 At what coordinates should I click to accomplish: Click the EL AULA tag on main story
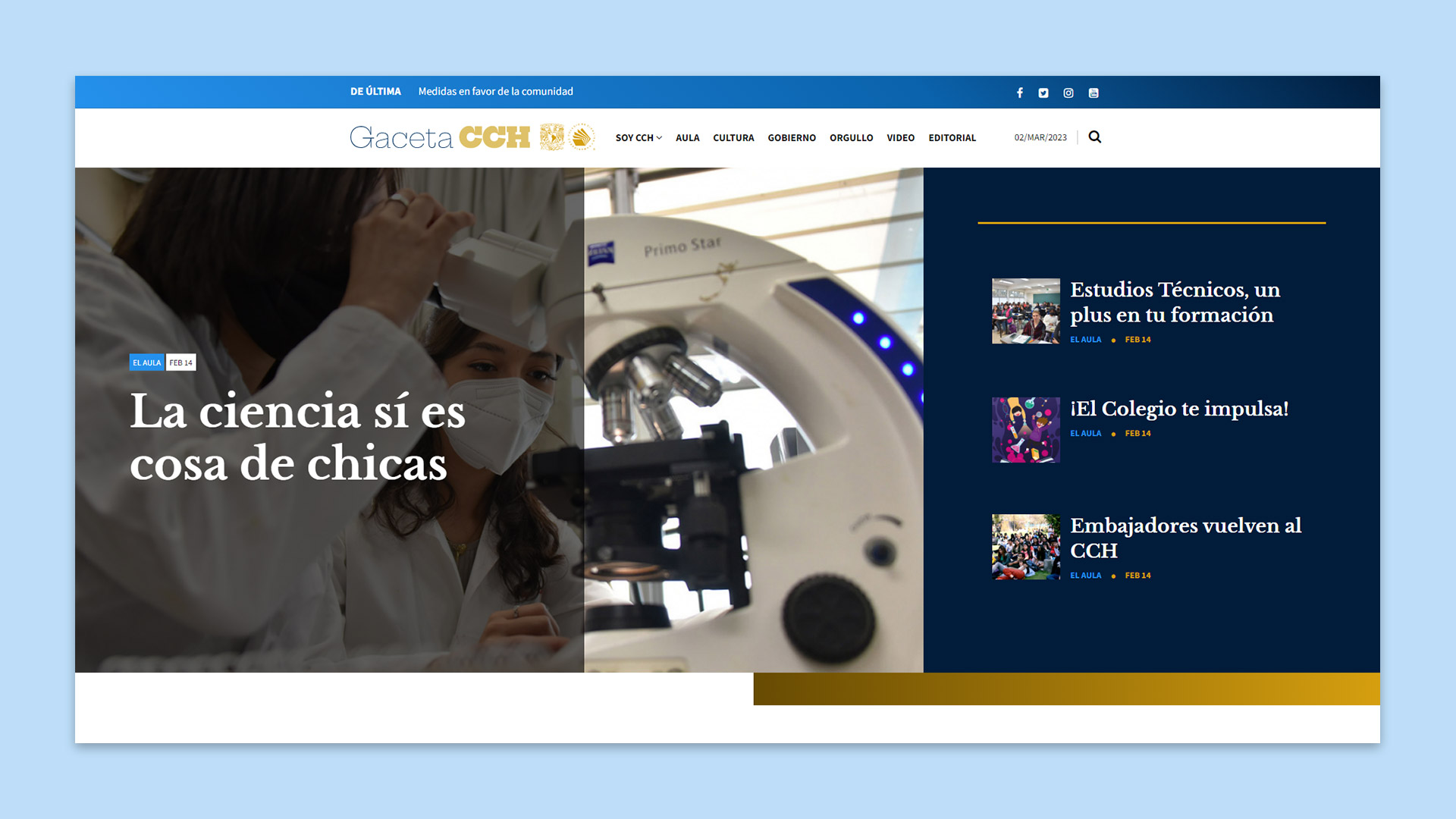click(146, 362)
